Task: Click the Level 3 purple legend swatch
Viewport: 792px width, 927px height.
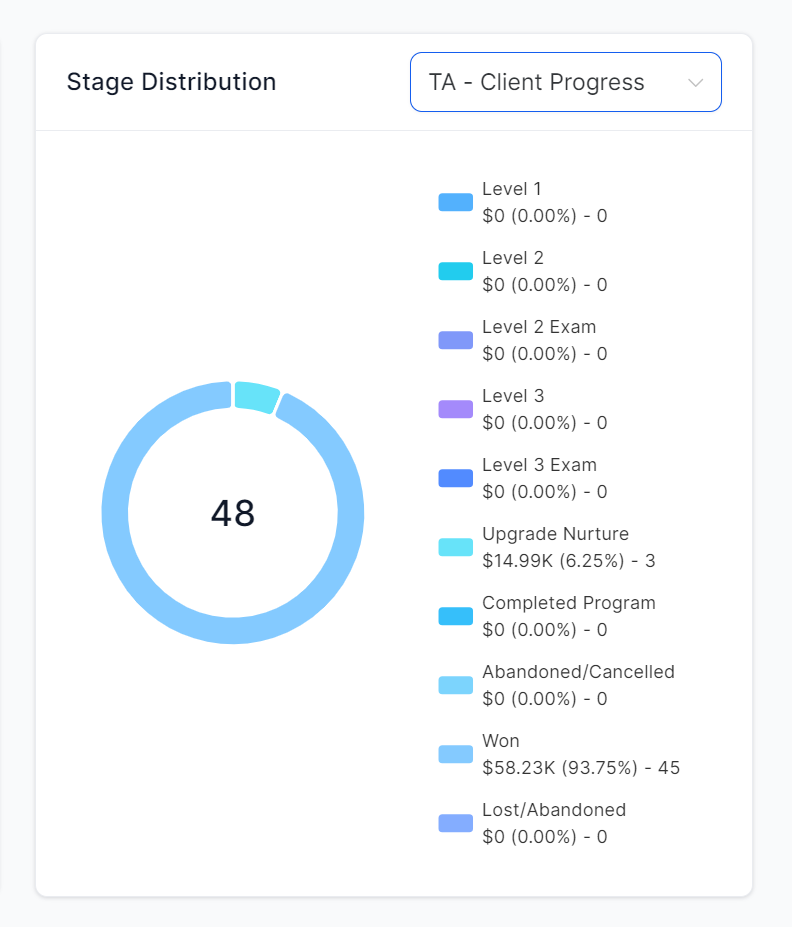Action: (455, 409)
